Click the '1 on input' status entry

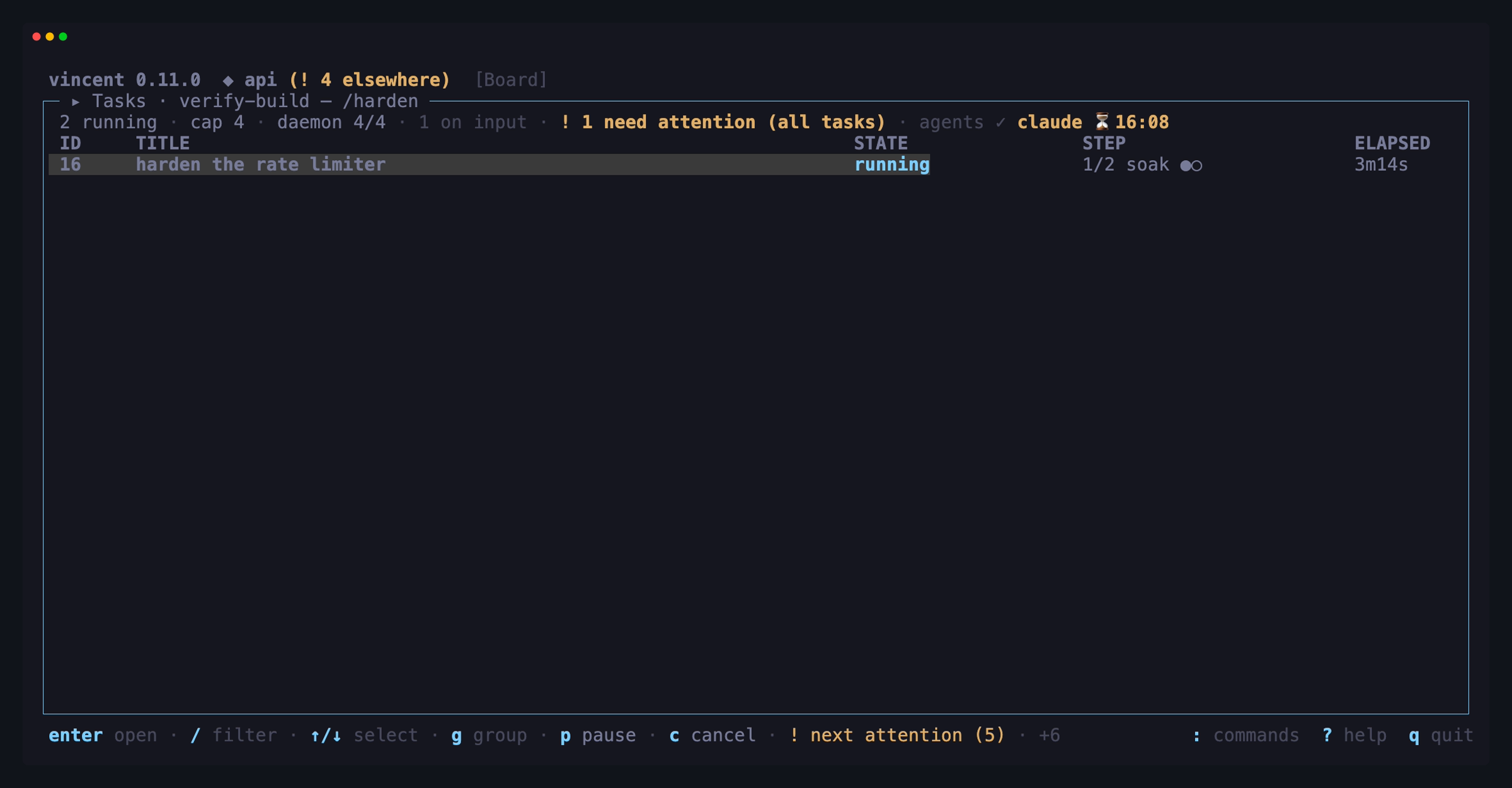click(x=472, y=122)
